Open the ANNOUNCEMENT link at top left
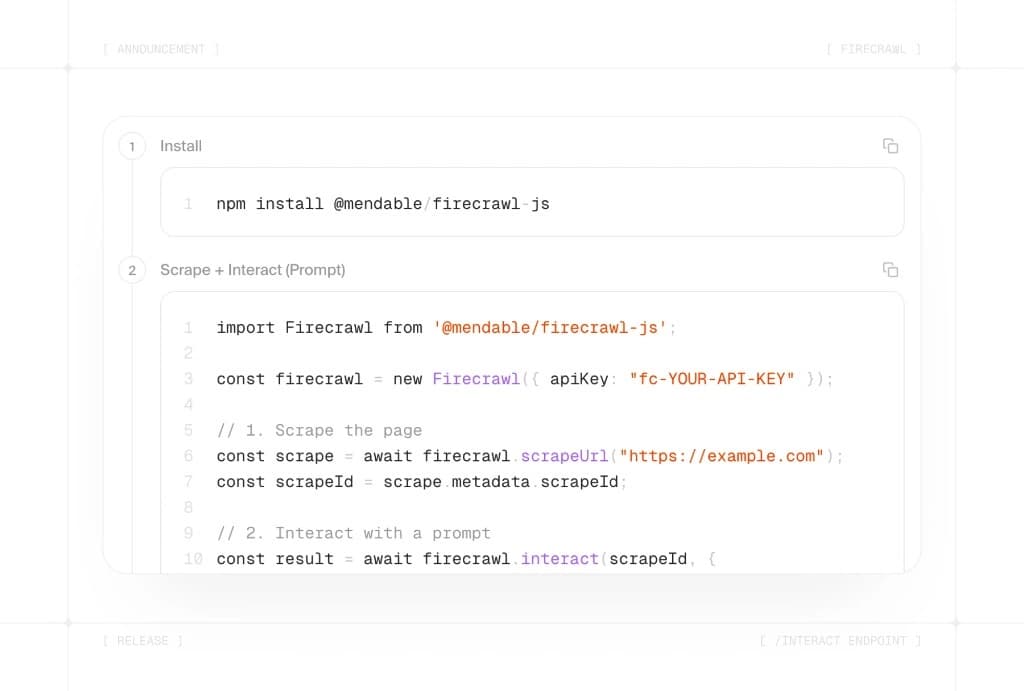 tap(160, 48)
